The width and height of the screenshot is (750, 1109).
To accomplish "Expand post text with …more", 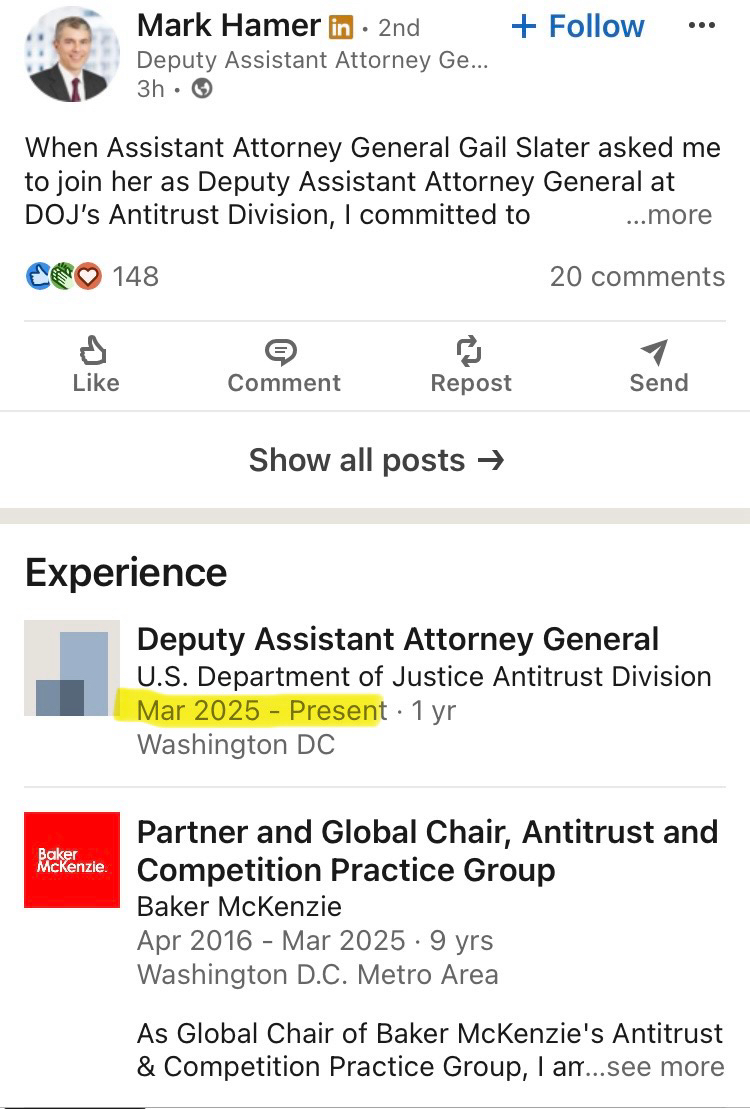I will click(x=668, y=215).
